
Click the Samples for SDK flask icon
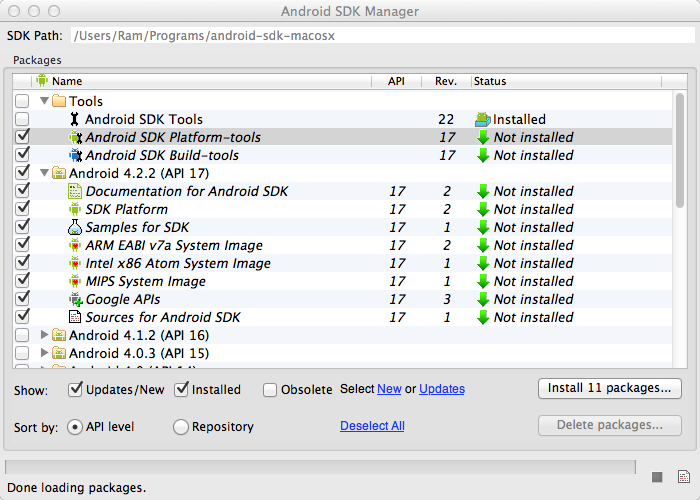click(75, 227)
